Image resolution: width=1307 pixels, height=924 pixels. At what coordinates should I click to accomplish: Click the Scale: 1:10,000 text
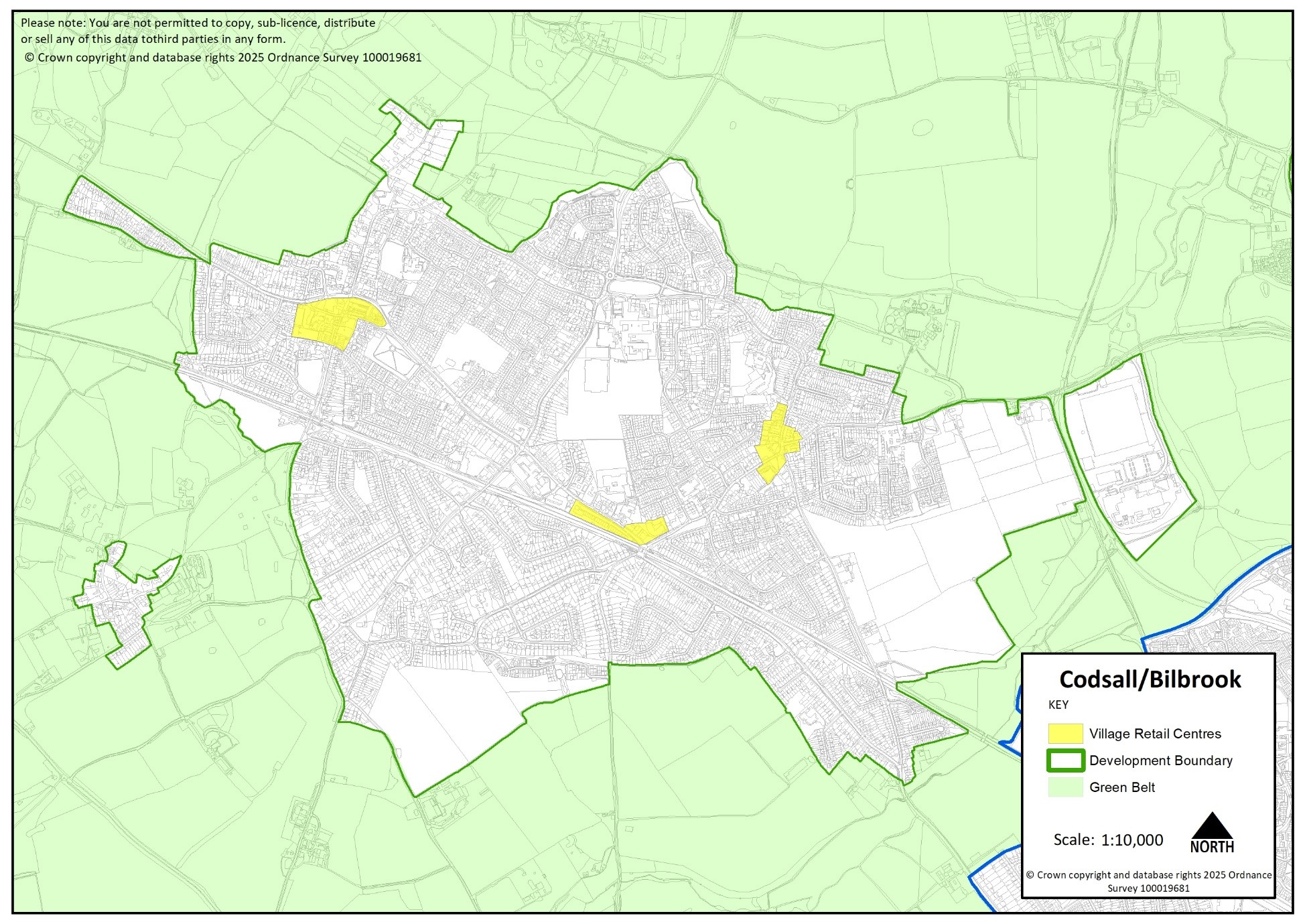(x=1108, y=840)
